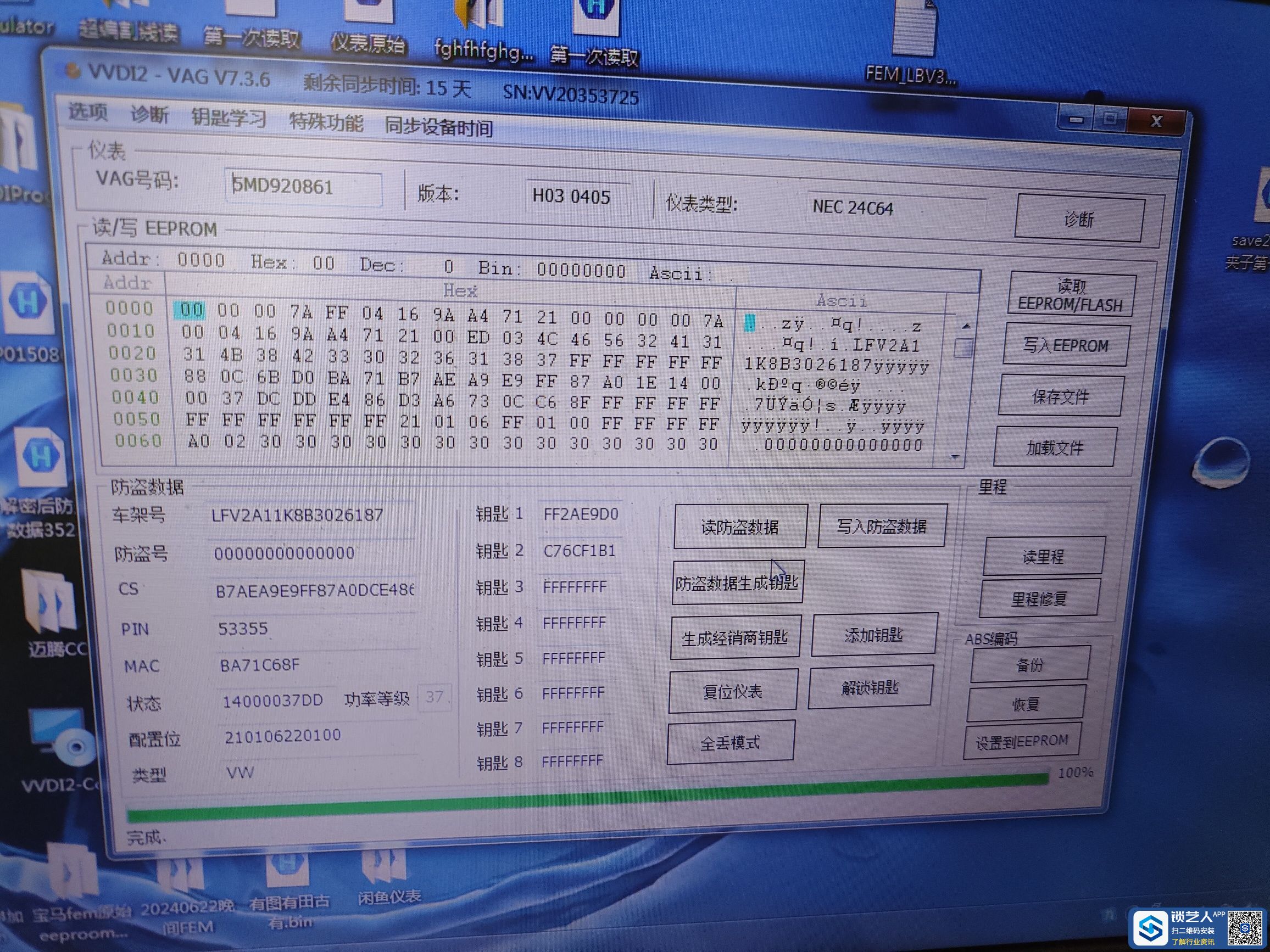Screen dimensions: 1270x952
Task: Click the VAG号码 input field
Action: 304,187
